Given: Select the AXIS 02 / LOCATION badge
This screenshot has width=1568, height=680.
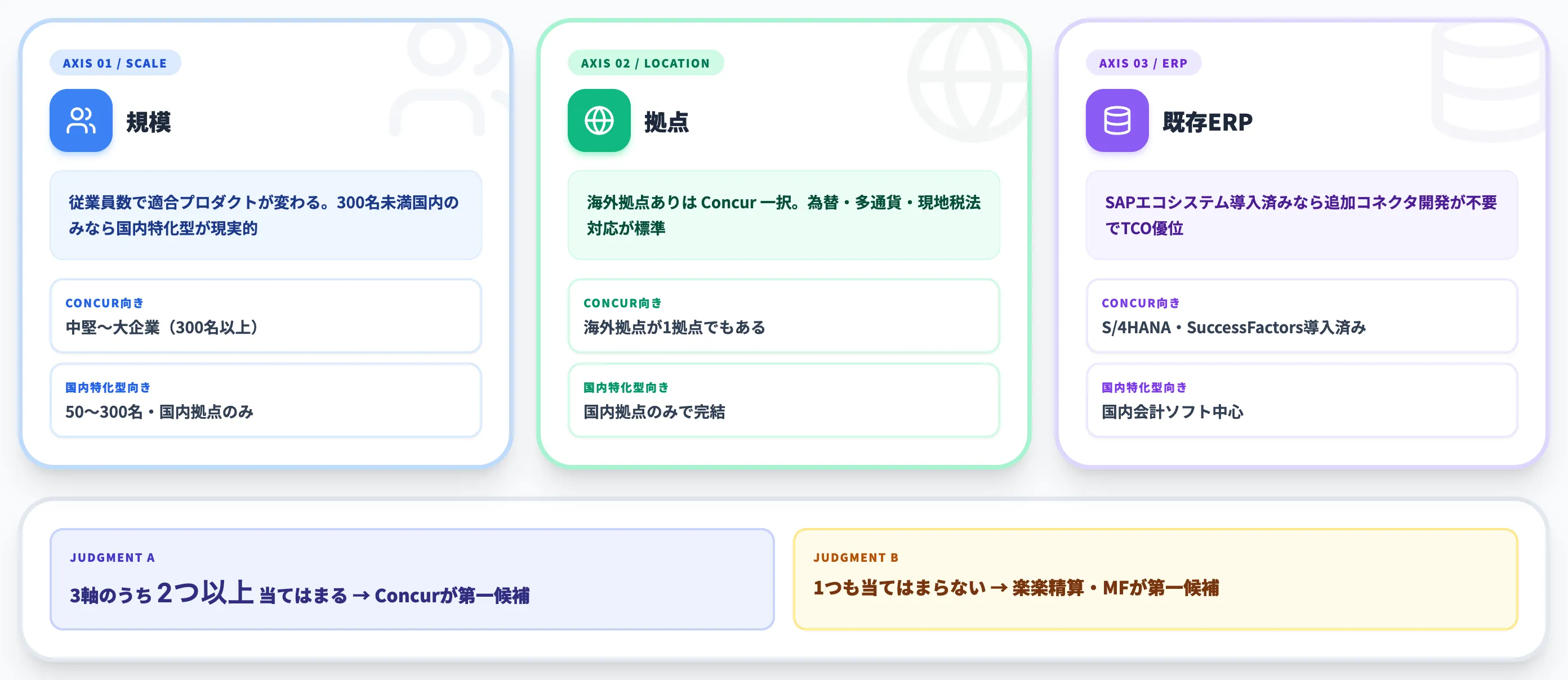Looking at the screenshot, I should [x=645, y=63].
